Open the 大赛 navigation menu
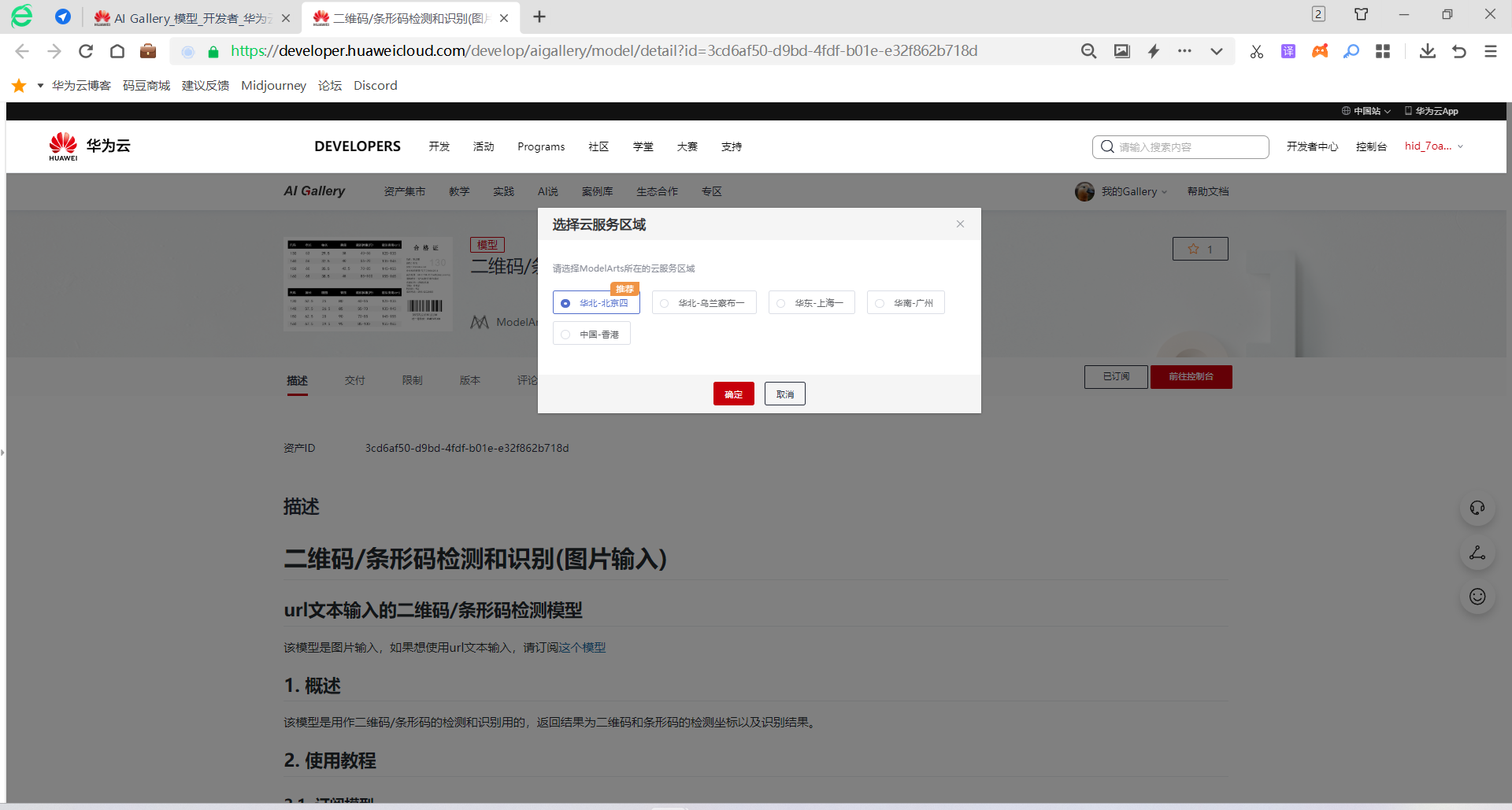Screen dimensions: 1512x810 pos(687,146)
